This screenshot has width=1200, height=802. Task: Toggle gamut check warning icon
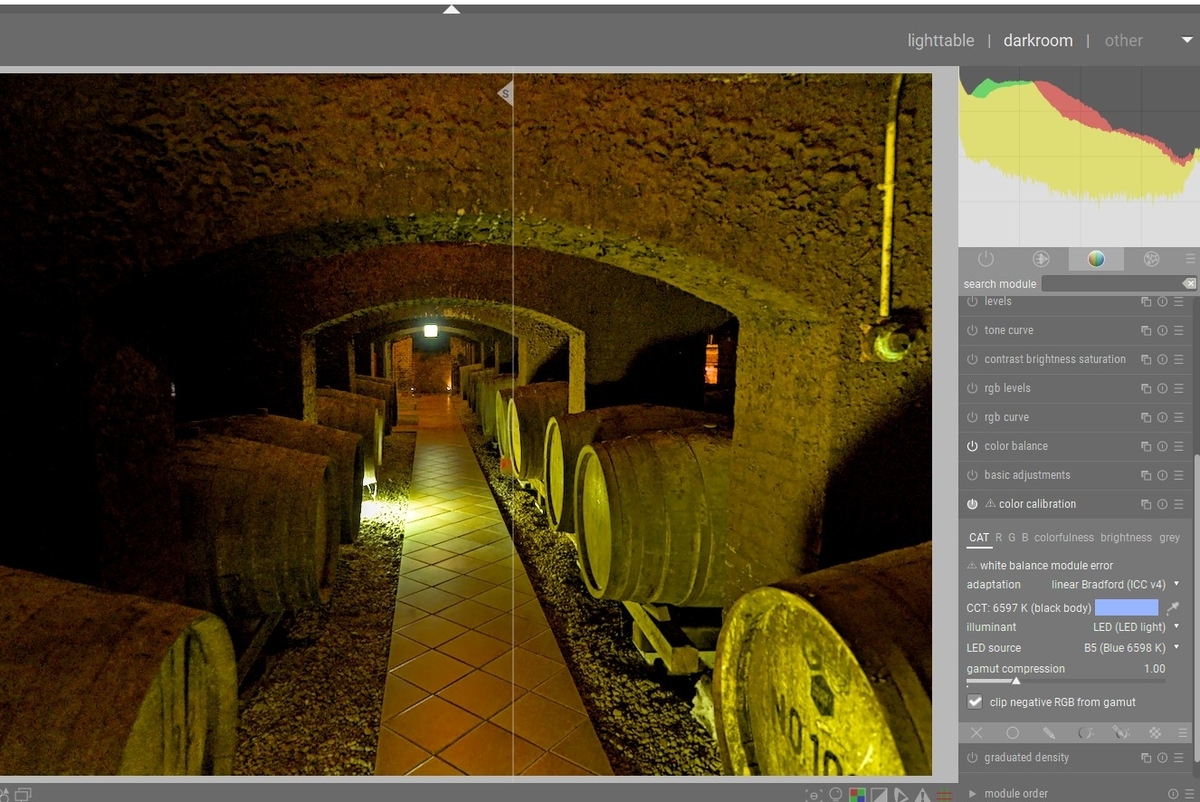[x=922, y=796]
